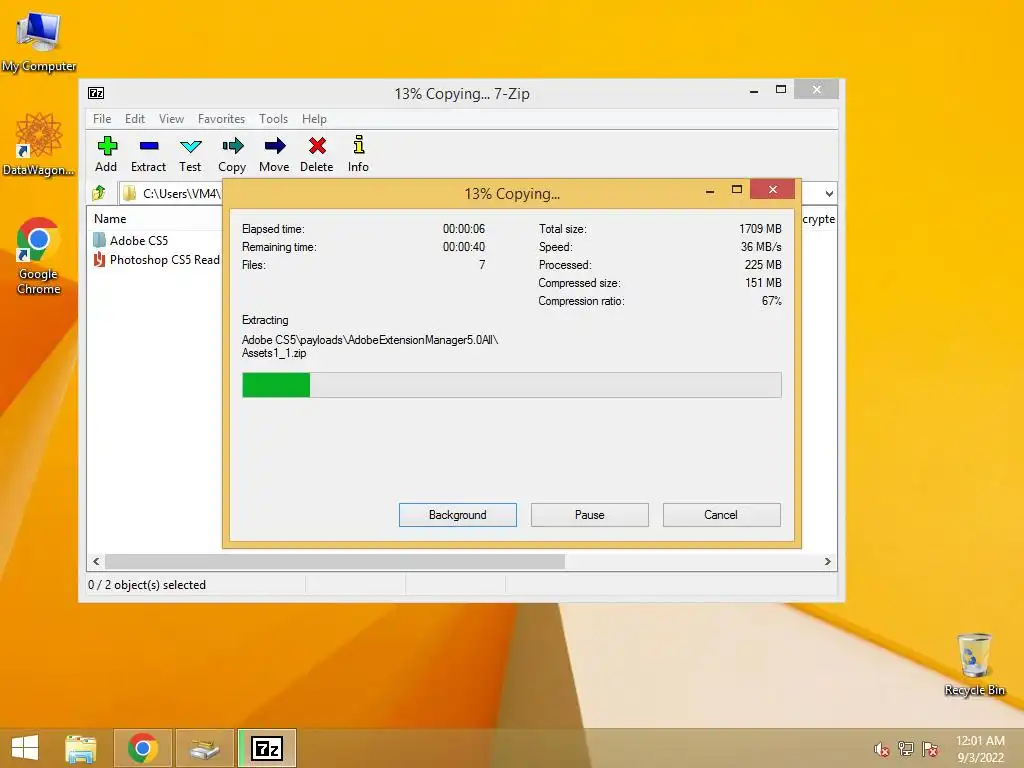Click the 151 MB compressed size value
1024x768 pixels.
click(x=763, y=283)
